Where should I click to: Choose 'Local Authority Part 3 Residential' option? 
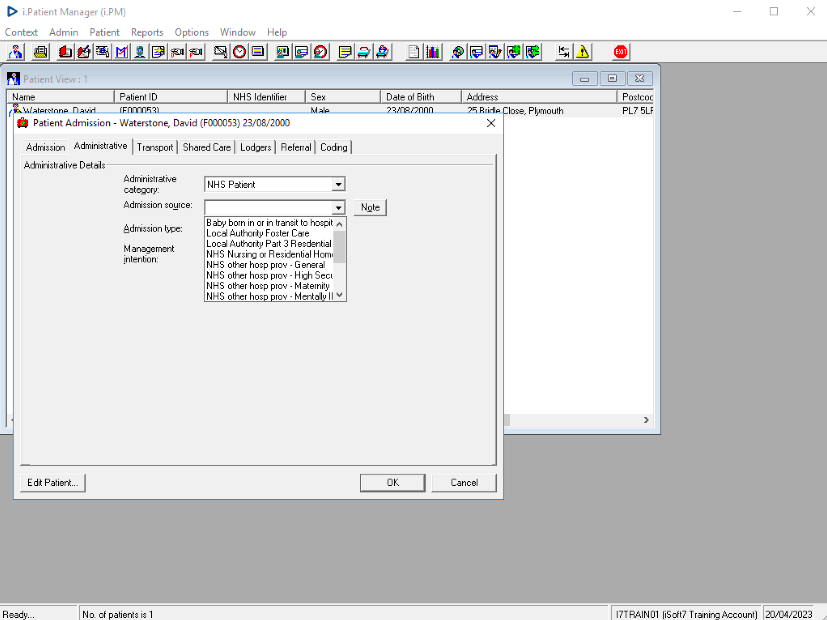coord(269,244)
